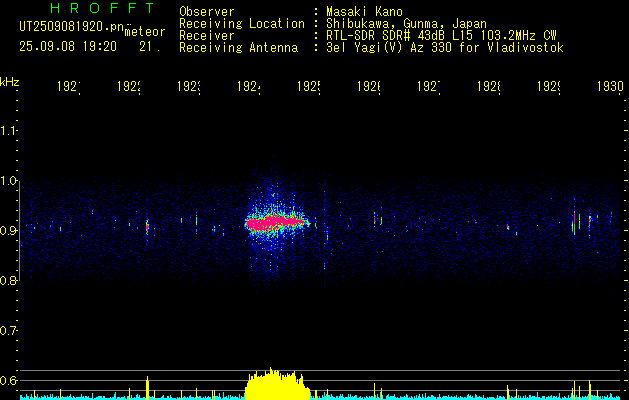Viewport: 629px width, 400px height.
Task: Click the kHz axis unit label
Action: point(9,82)
